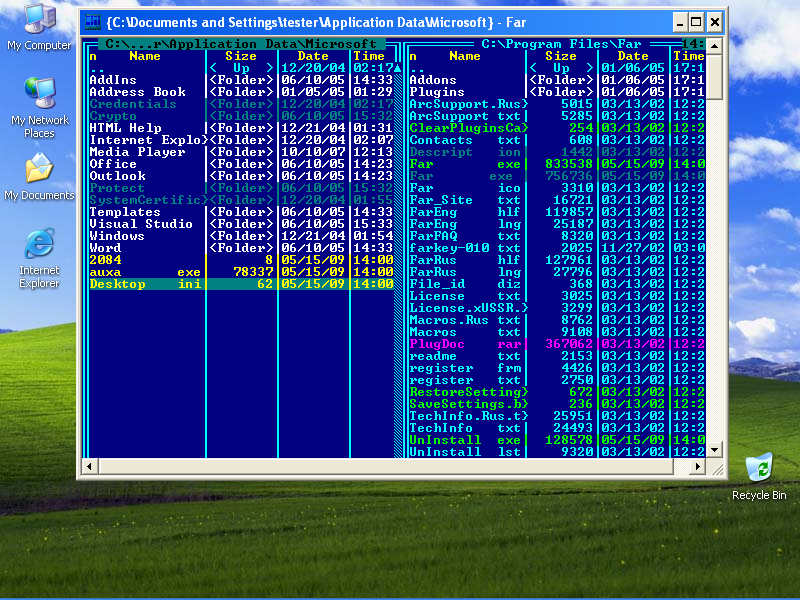
Task: Select the register txt file
Action: 557,380
